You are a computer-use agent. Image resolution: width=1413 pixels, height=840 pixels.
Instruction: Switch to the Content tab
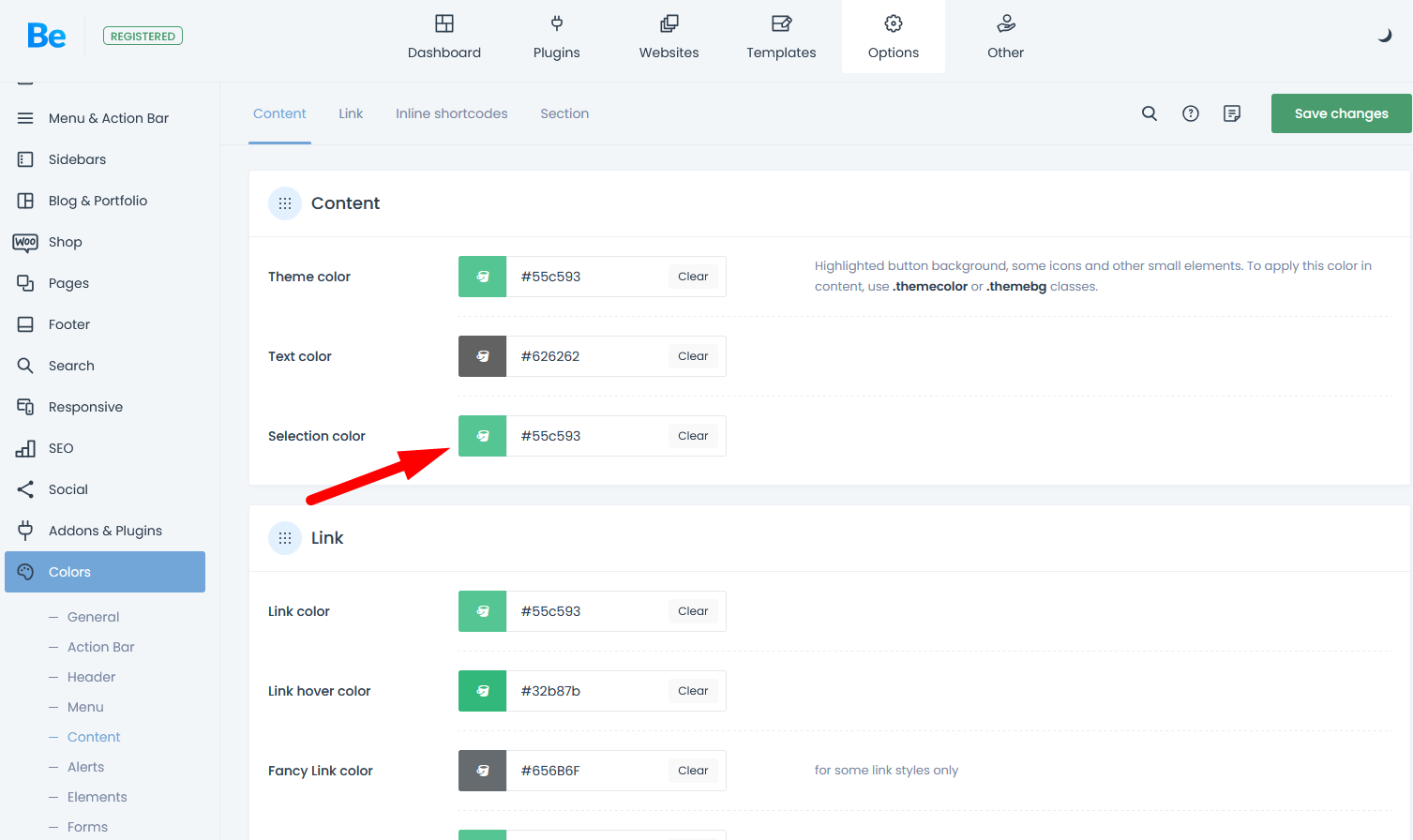pyautogui.click(x=279, y=113)
